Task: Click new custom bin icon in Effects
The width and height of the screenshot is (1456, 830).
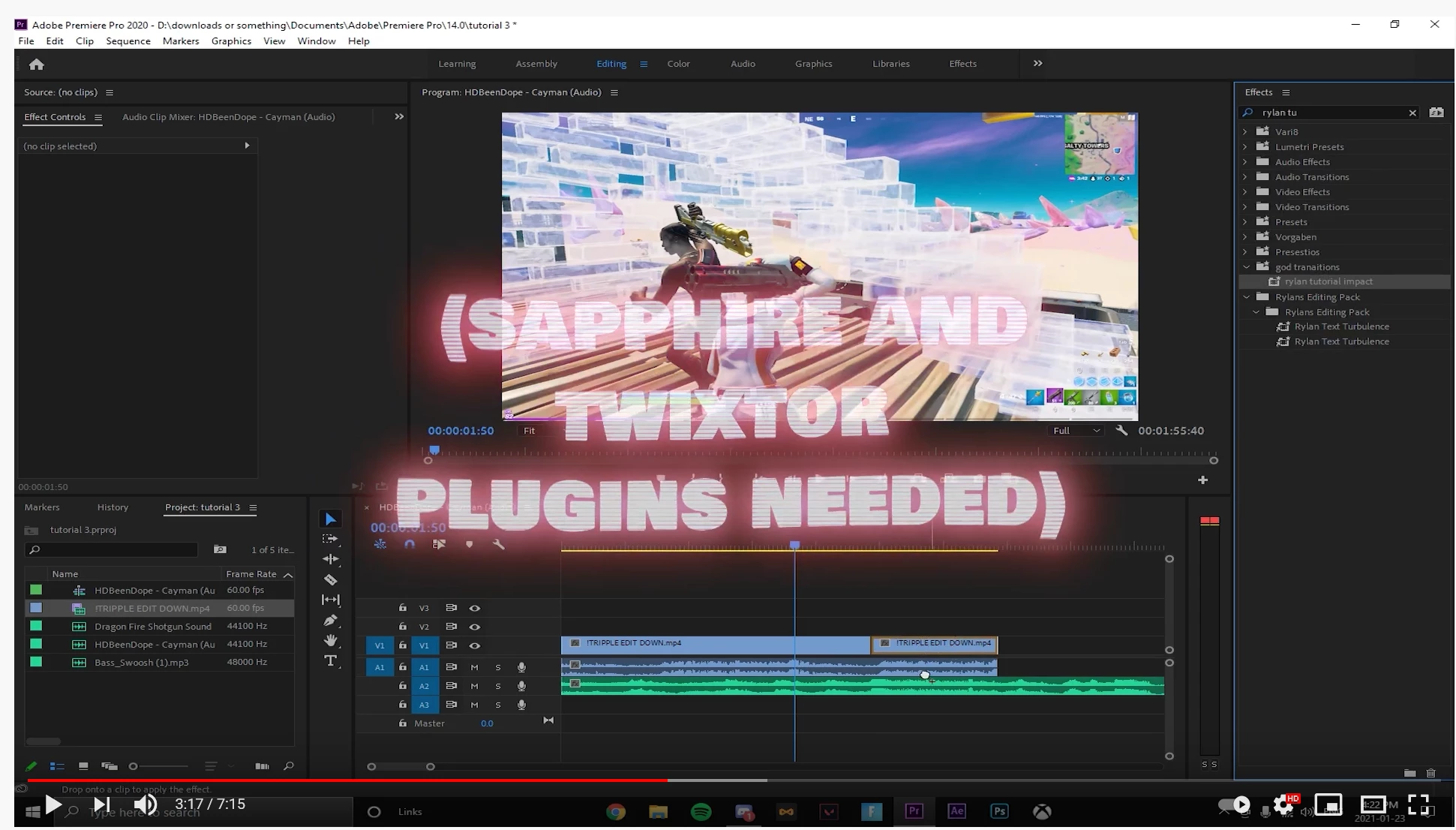Action: [1409, 773]
